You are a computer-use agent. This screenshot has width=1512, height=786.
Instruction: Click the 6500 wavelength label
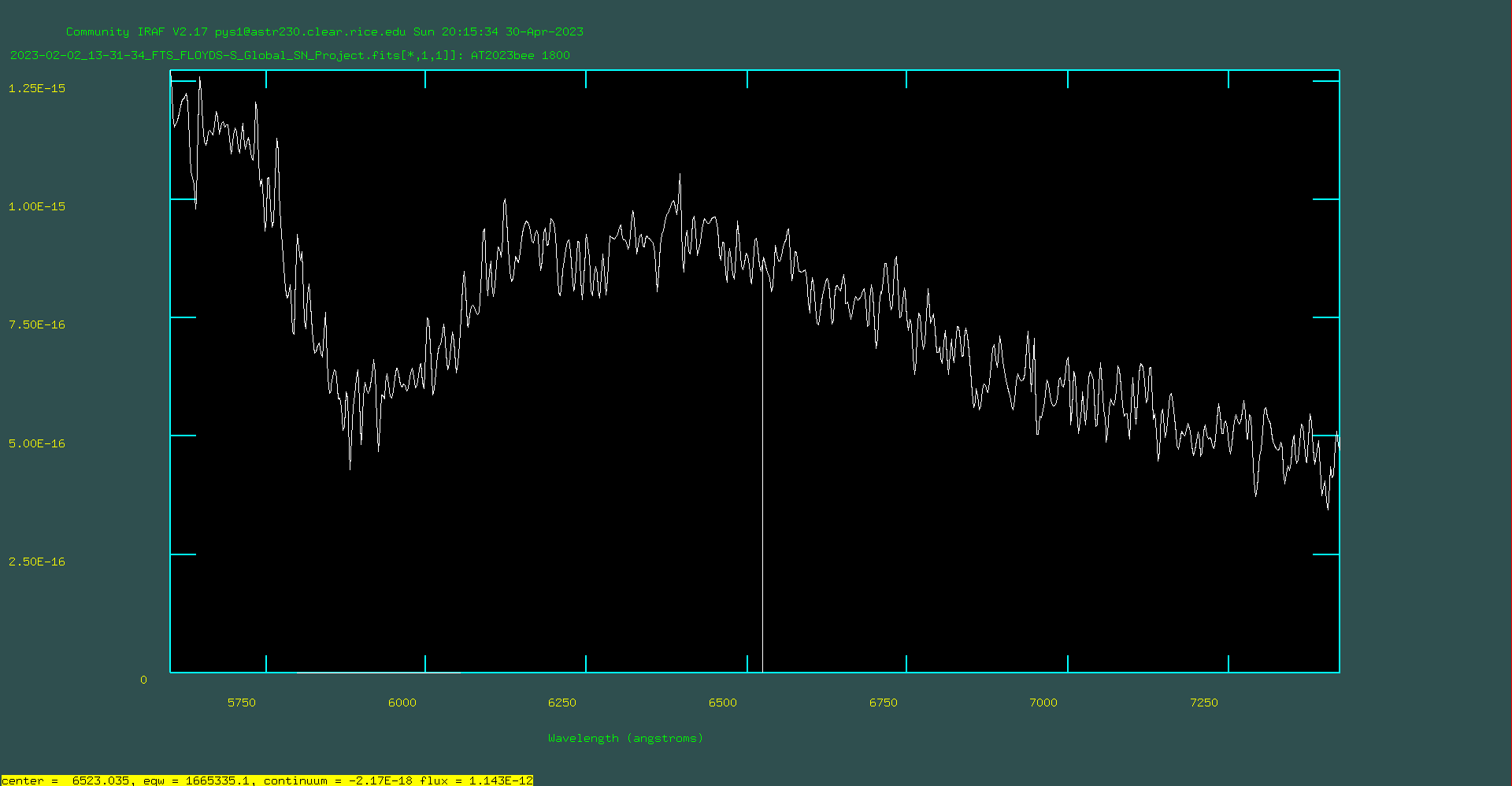pos(723,703)
